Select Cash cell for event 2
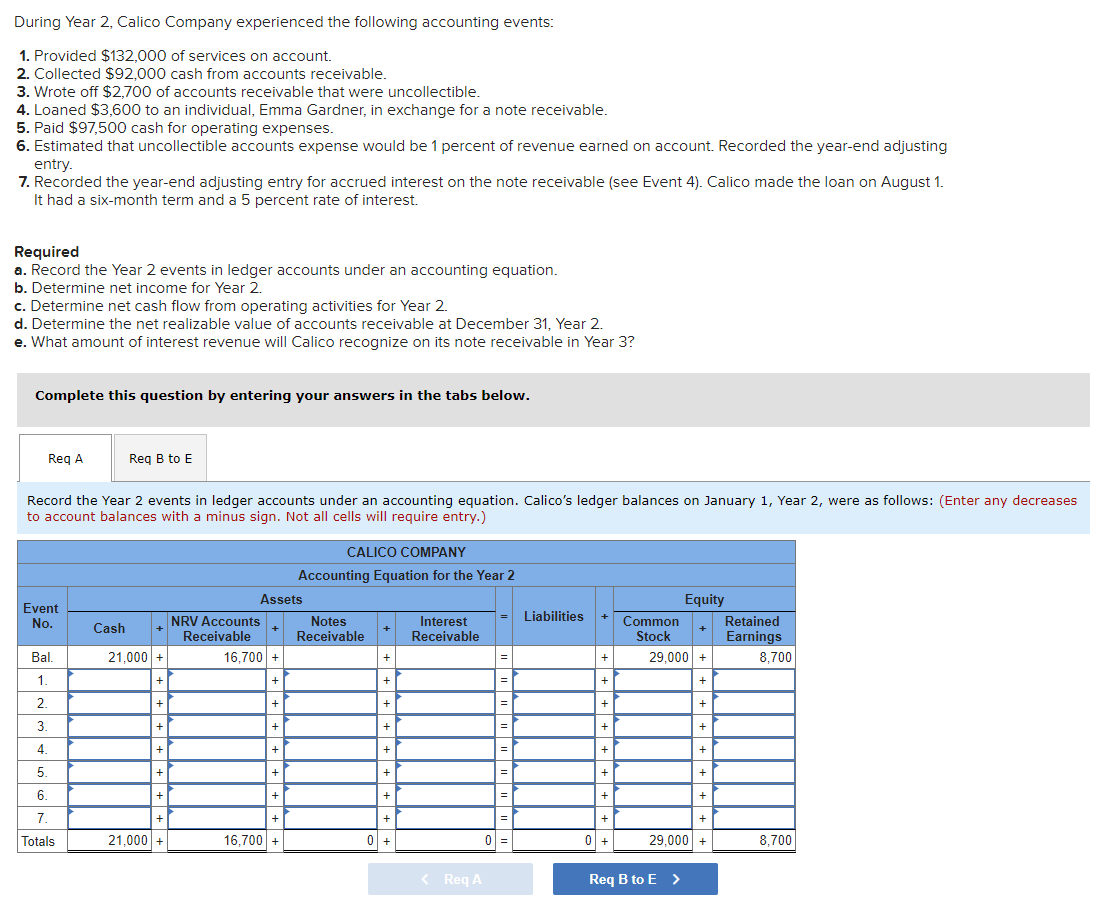The width and height of the screenshot is (1114, 906). click(110, 703)
